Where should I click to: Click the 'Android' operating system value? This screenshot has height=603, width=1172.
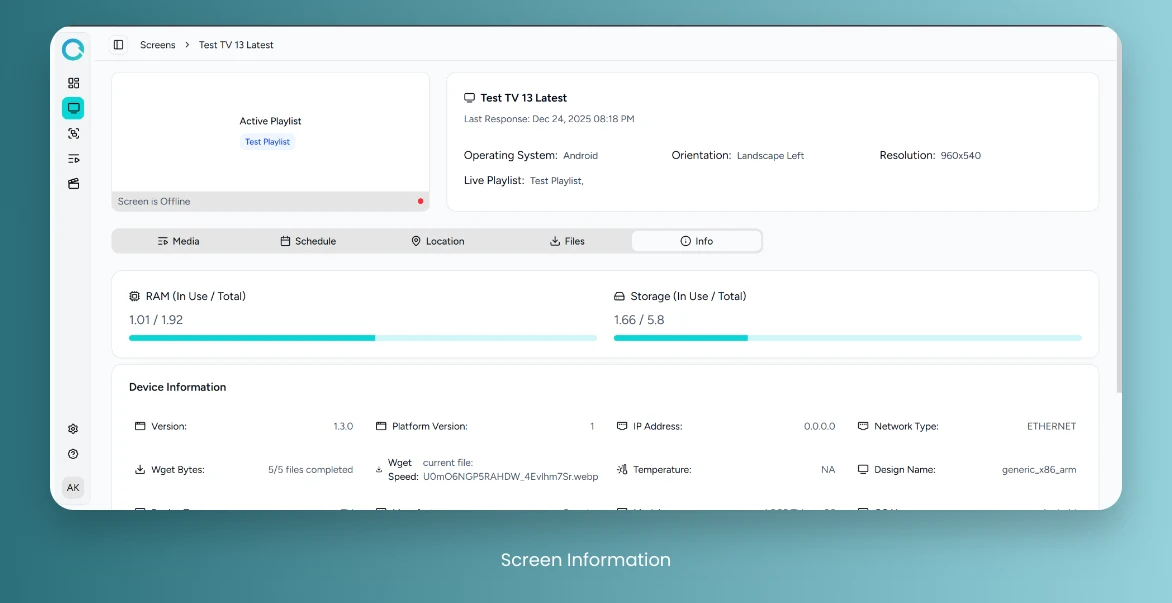581,156
